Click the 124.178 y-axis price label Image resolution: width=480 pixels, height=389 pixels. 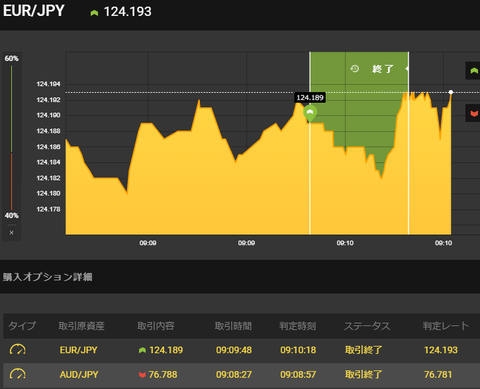48,209
